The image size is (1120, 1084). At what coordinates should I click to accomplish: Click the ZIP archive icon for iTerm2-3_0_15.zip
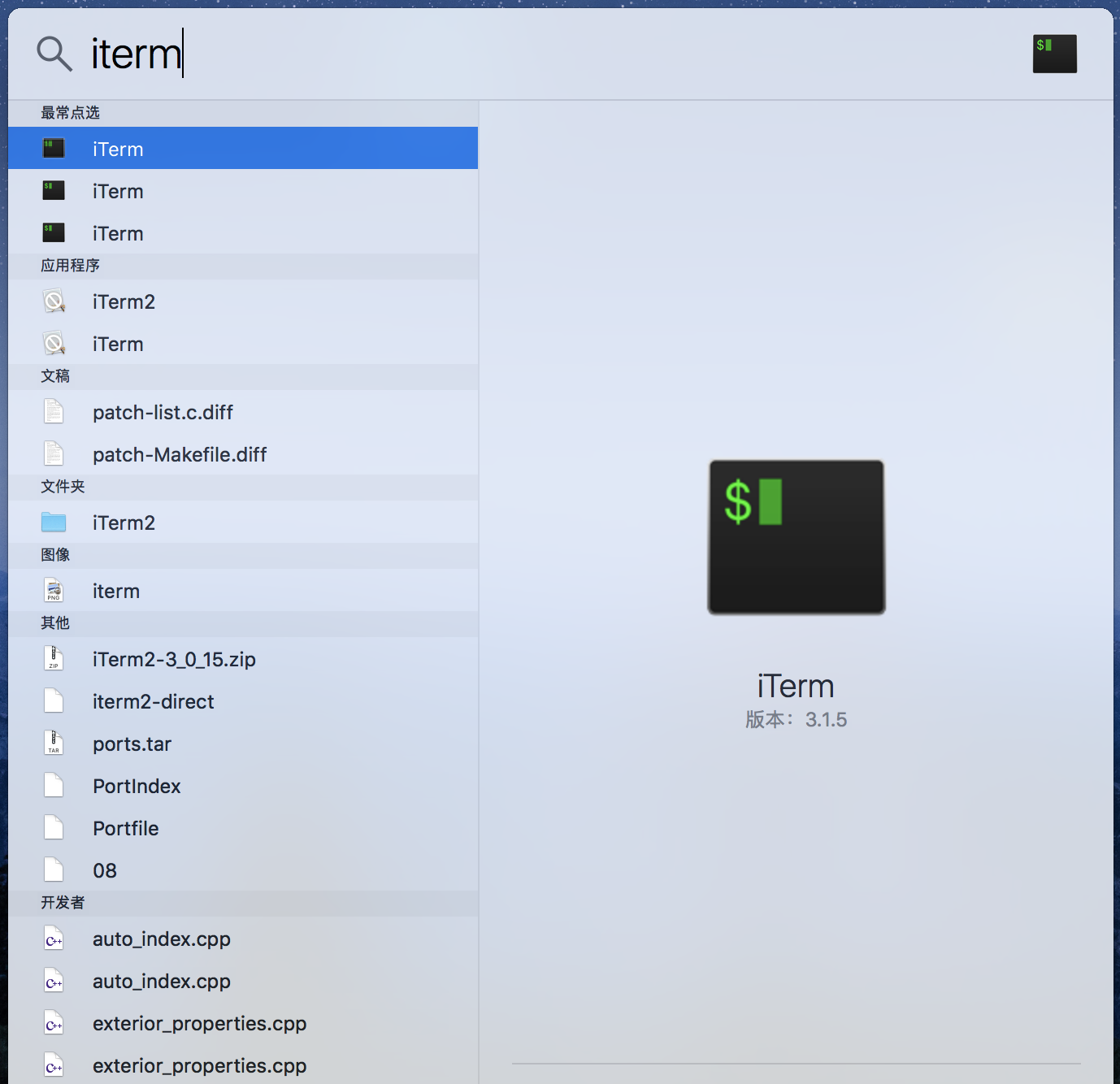point(54,659)
